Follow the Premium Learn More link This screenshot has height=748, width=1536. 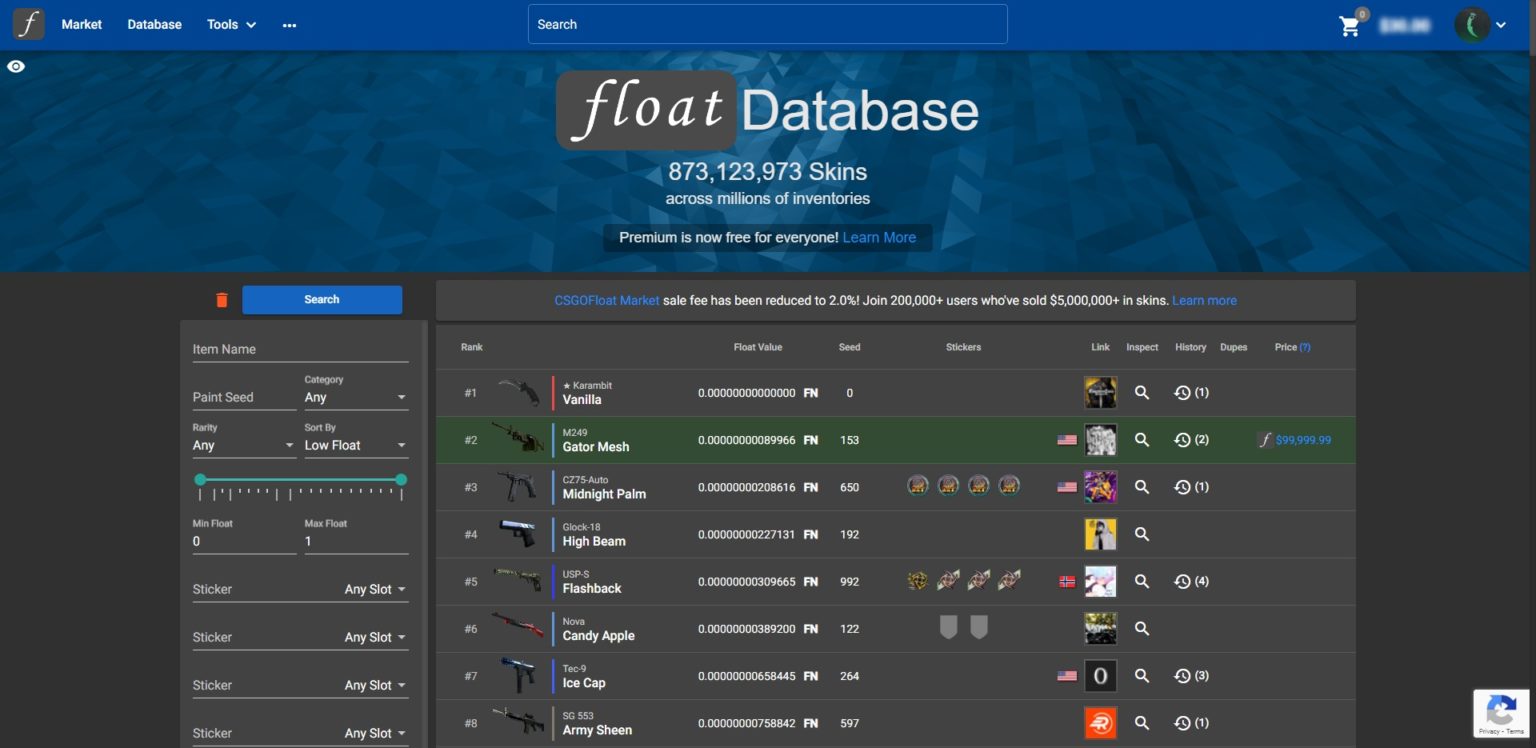(x=879, y=237)
